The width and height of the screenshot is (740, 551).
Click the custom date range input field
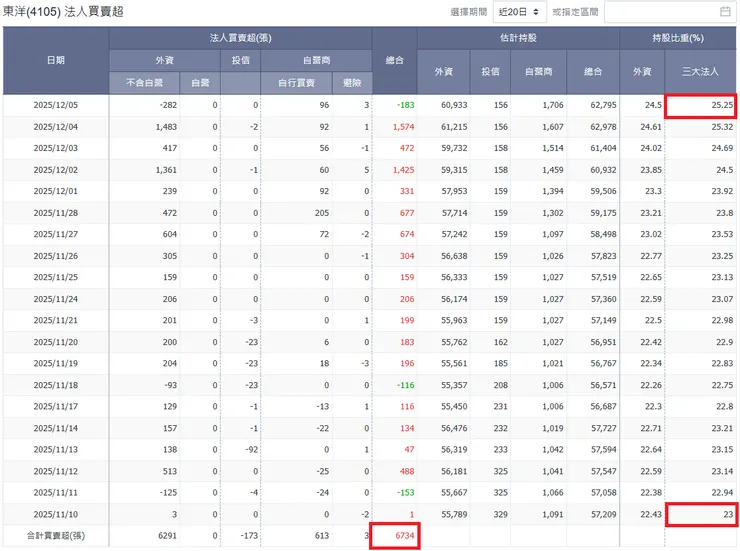click(670, 12)
